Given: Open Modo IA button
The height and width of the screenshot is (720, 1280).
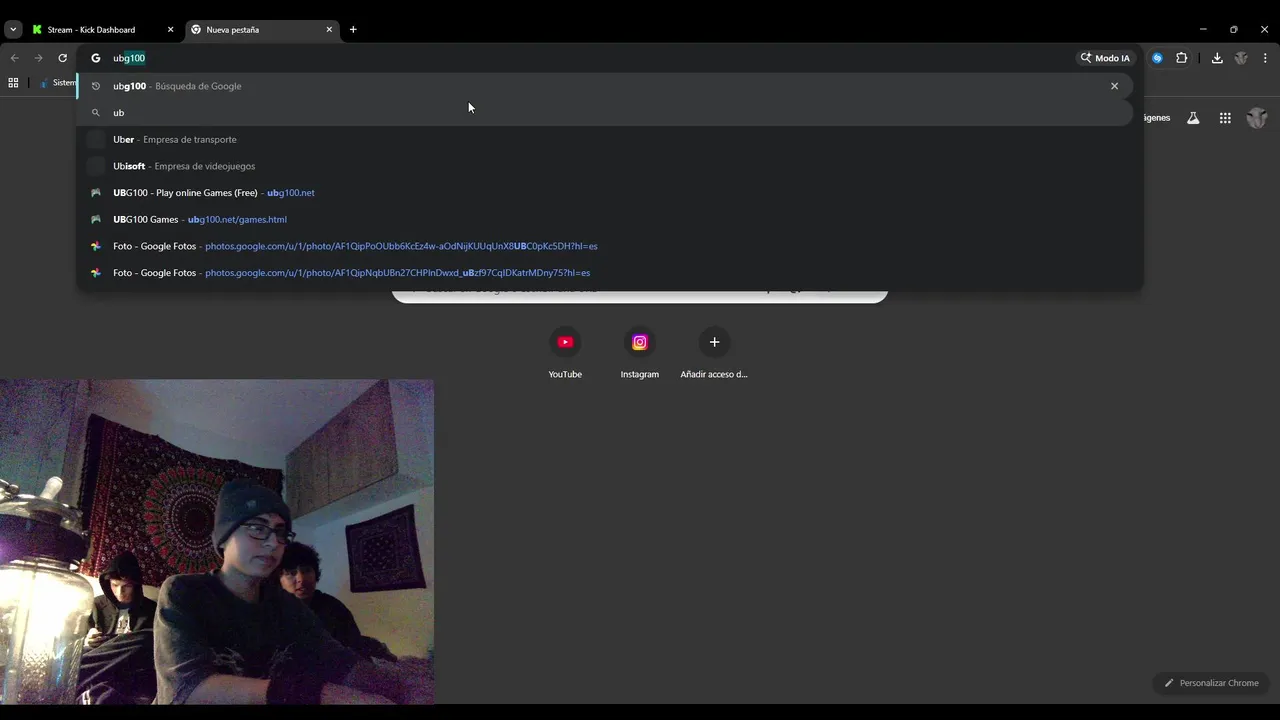Looking at the screenshot, I should point(1105,58).
